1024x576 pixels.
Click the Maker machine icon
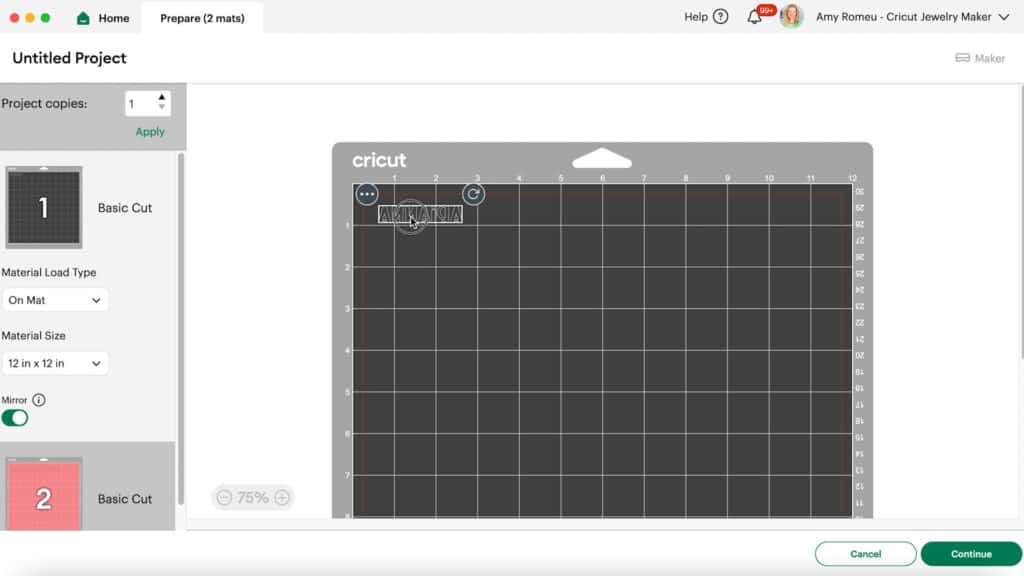[x=963, y=58]
